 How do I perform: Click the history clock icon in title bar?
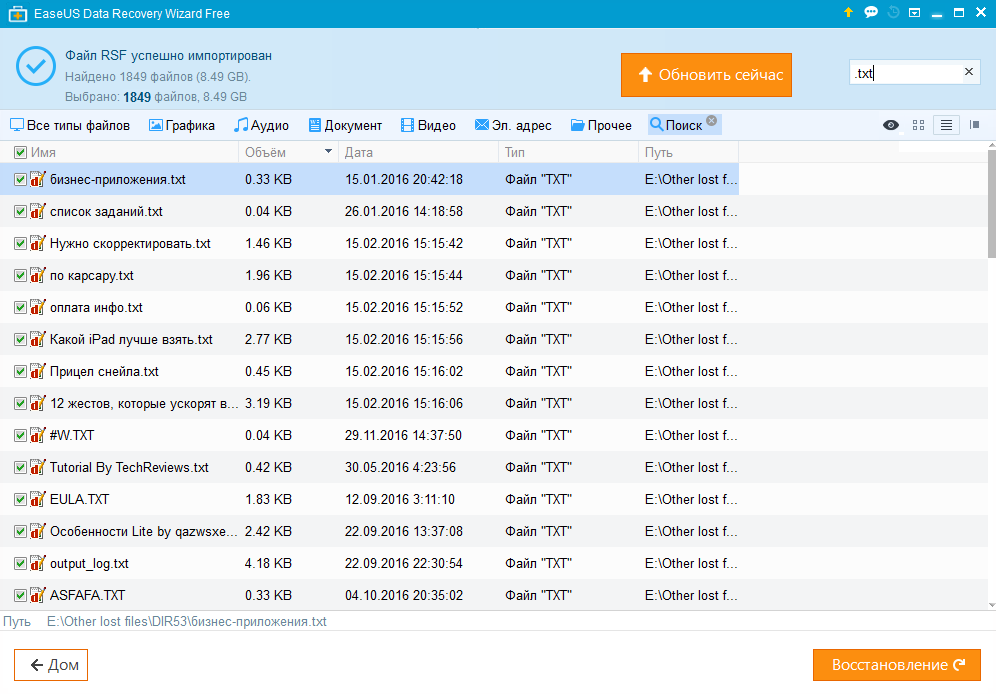click(893, 12)
